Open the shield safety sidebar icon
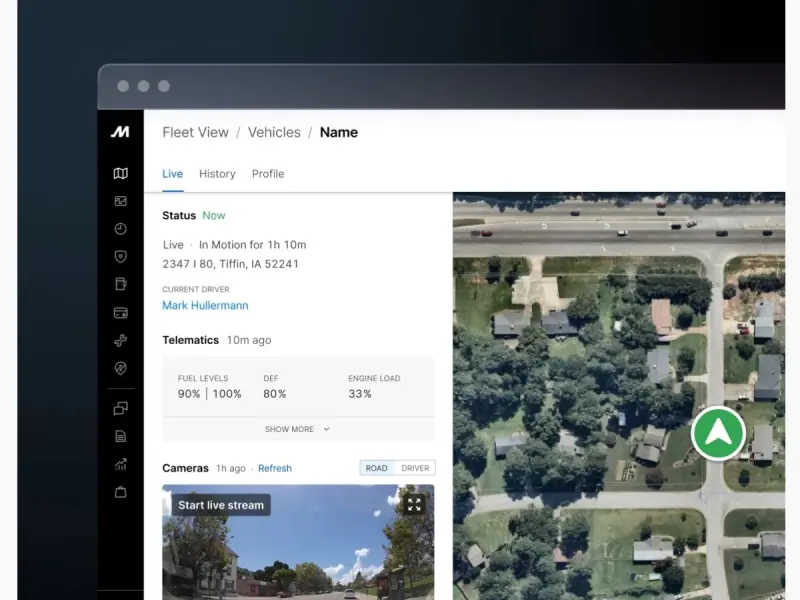 pyautogui.click(x=120, y=257)
